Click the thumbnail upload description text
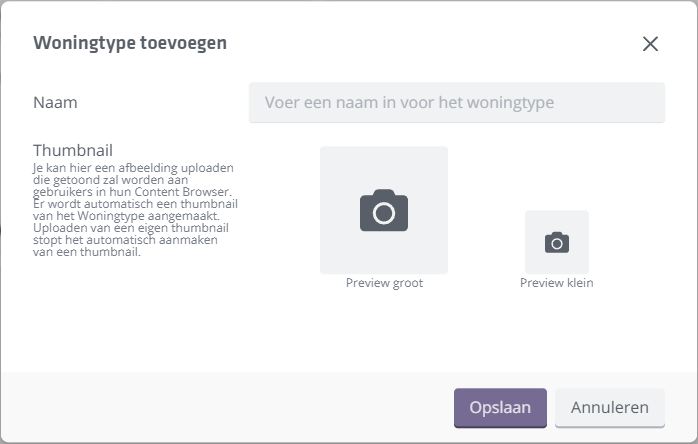The height and width of the screenshot is (444, 698). tap(135, 209)
